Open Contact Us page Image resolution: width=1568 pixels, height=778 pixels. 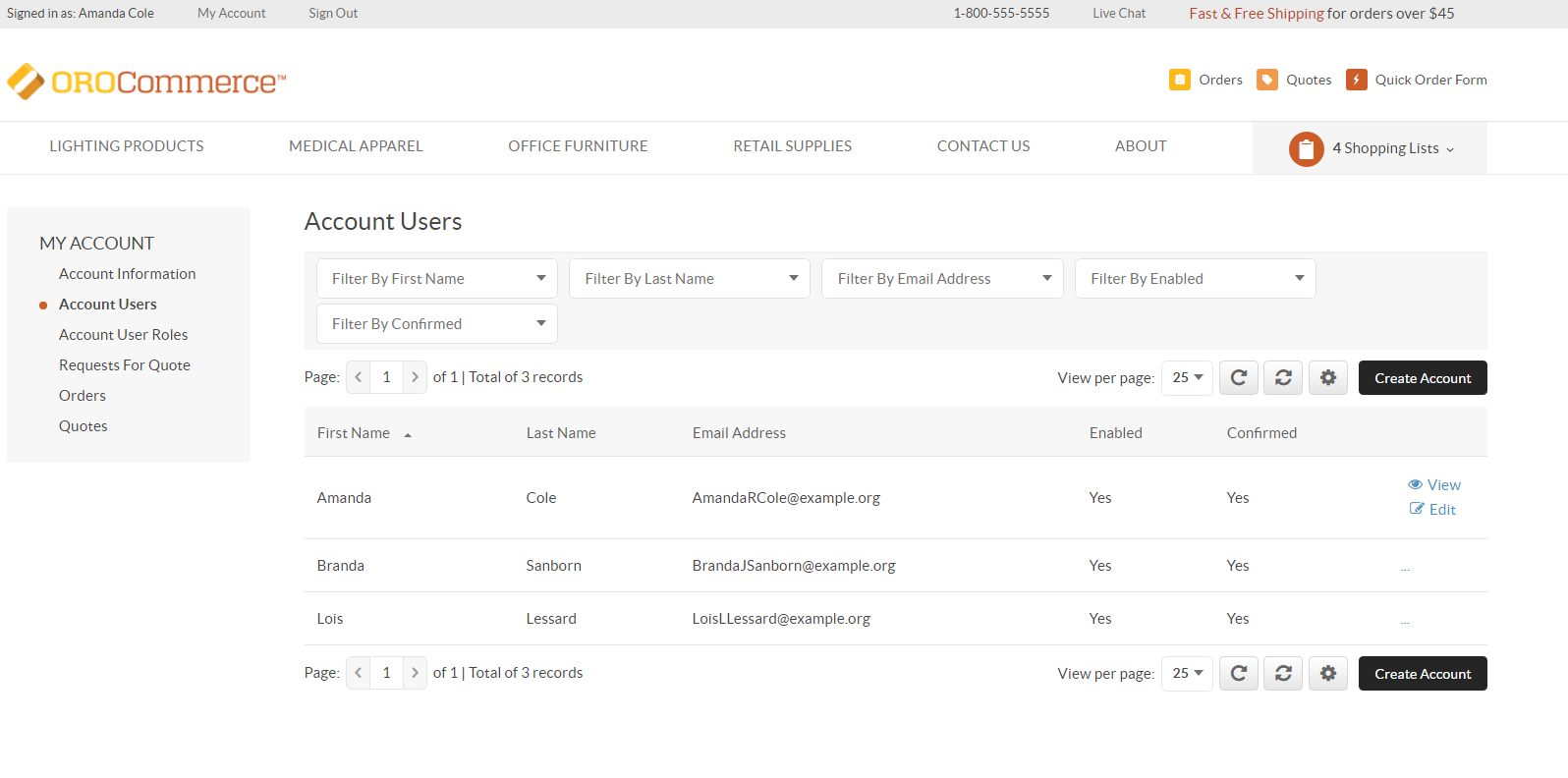pyautogui.click(x=983, y=146)
